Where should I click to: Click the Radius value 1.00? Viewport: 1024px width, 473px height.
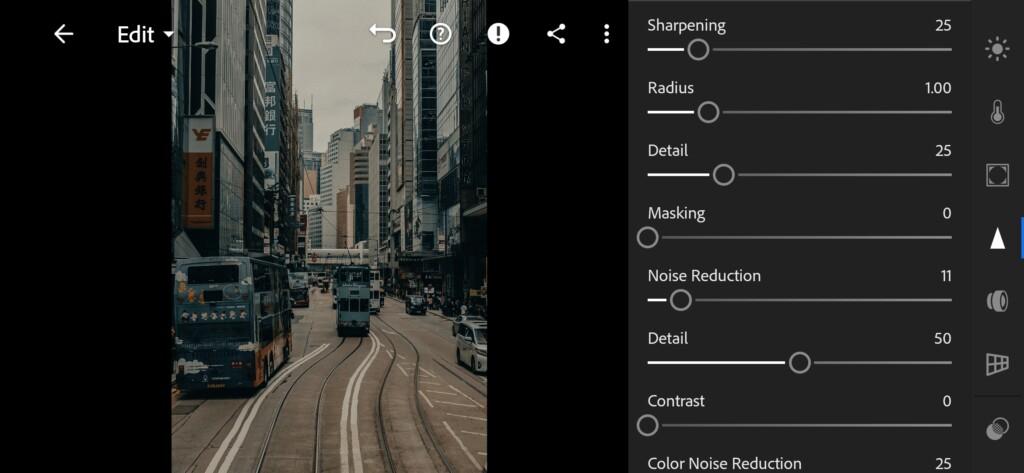click(x=938, y=88)
